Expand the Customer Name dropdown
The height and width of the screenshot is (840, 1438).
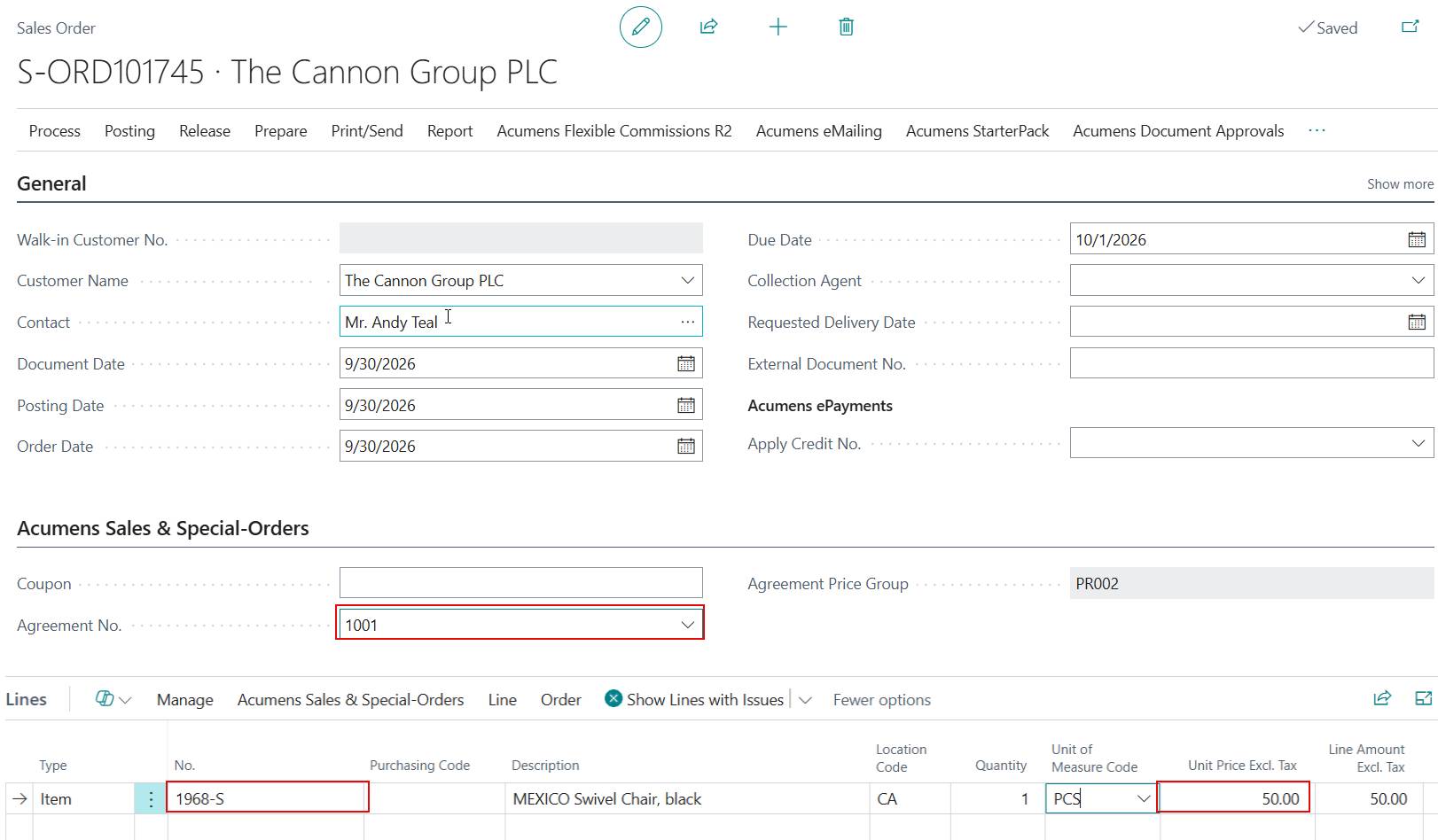687,280
